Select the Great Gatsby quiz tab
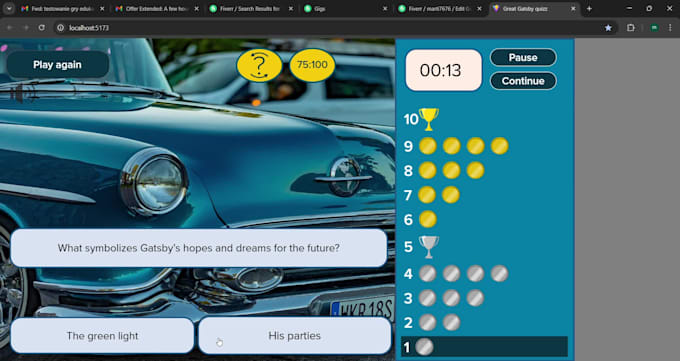 534,9
